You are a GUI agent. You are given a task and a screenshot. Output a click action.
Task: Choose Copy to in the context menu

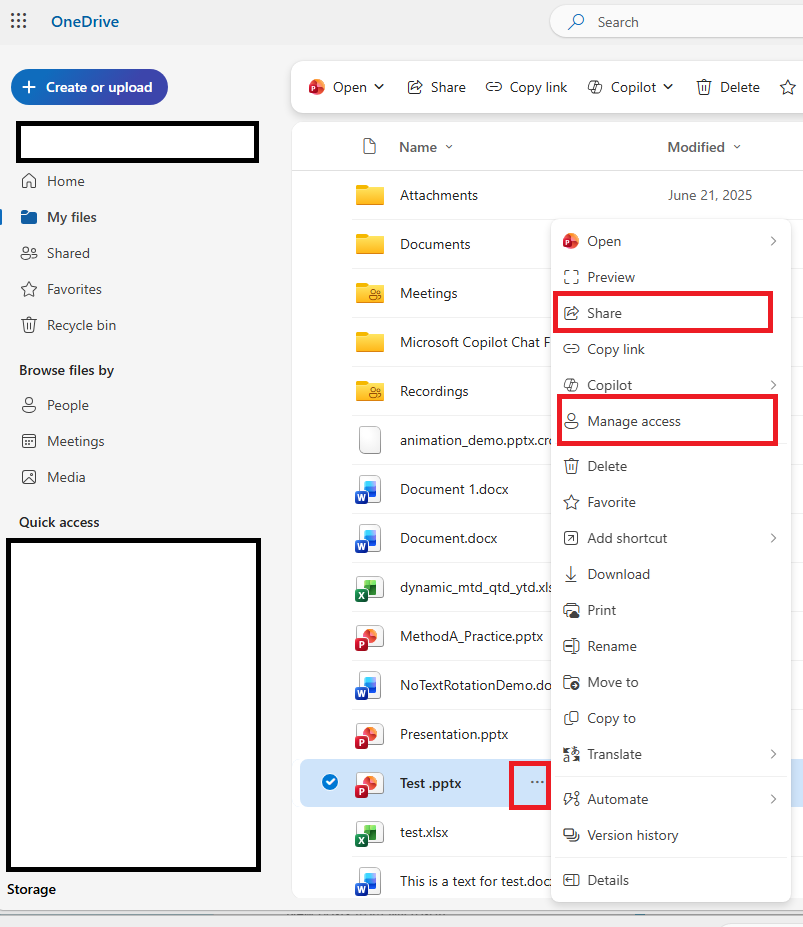coord(671,718)
